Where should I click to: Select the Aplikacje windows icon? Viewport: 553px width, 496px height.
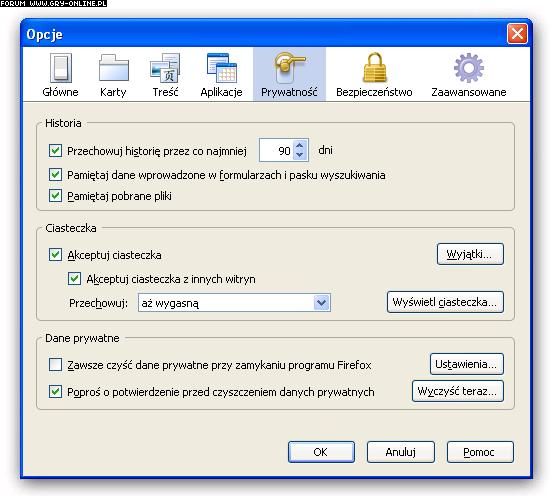(221, 68)
